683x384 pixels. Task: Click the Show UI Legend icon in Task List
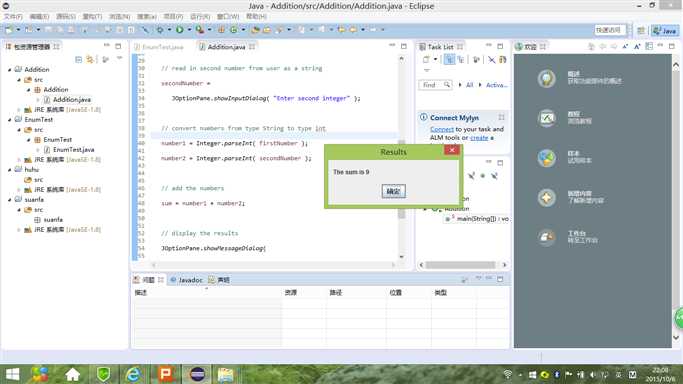point(503,59)
